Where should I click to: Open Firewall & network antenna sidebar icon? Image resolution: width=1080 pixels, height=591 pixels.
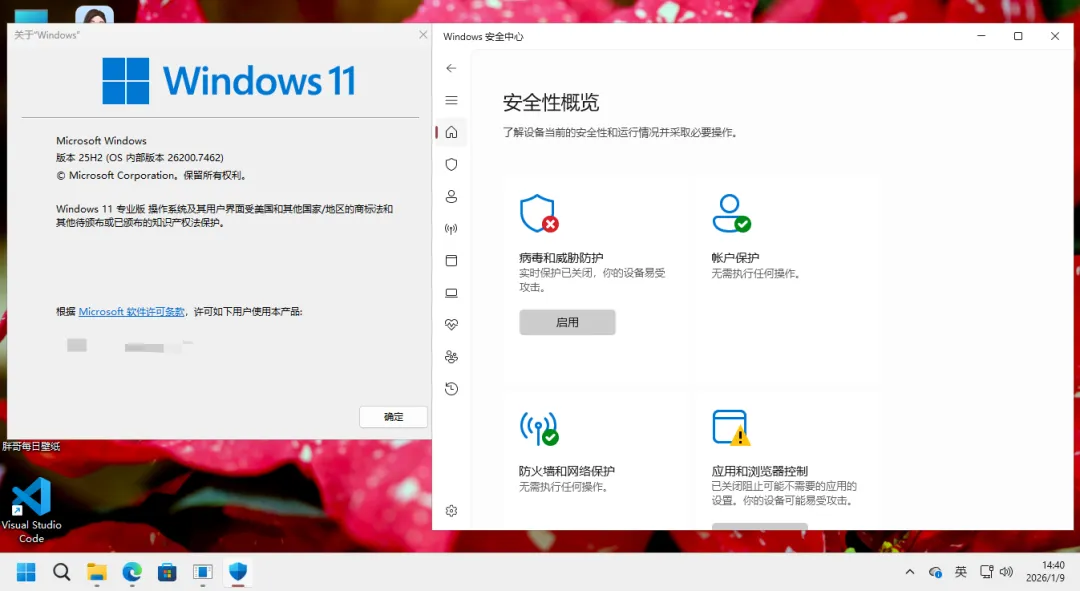(x=451, y=229)
